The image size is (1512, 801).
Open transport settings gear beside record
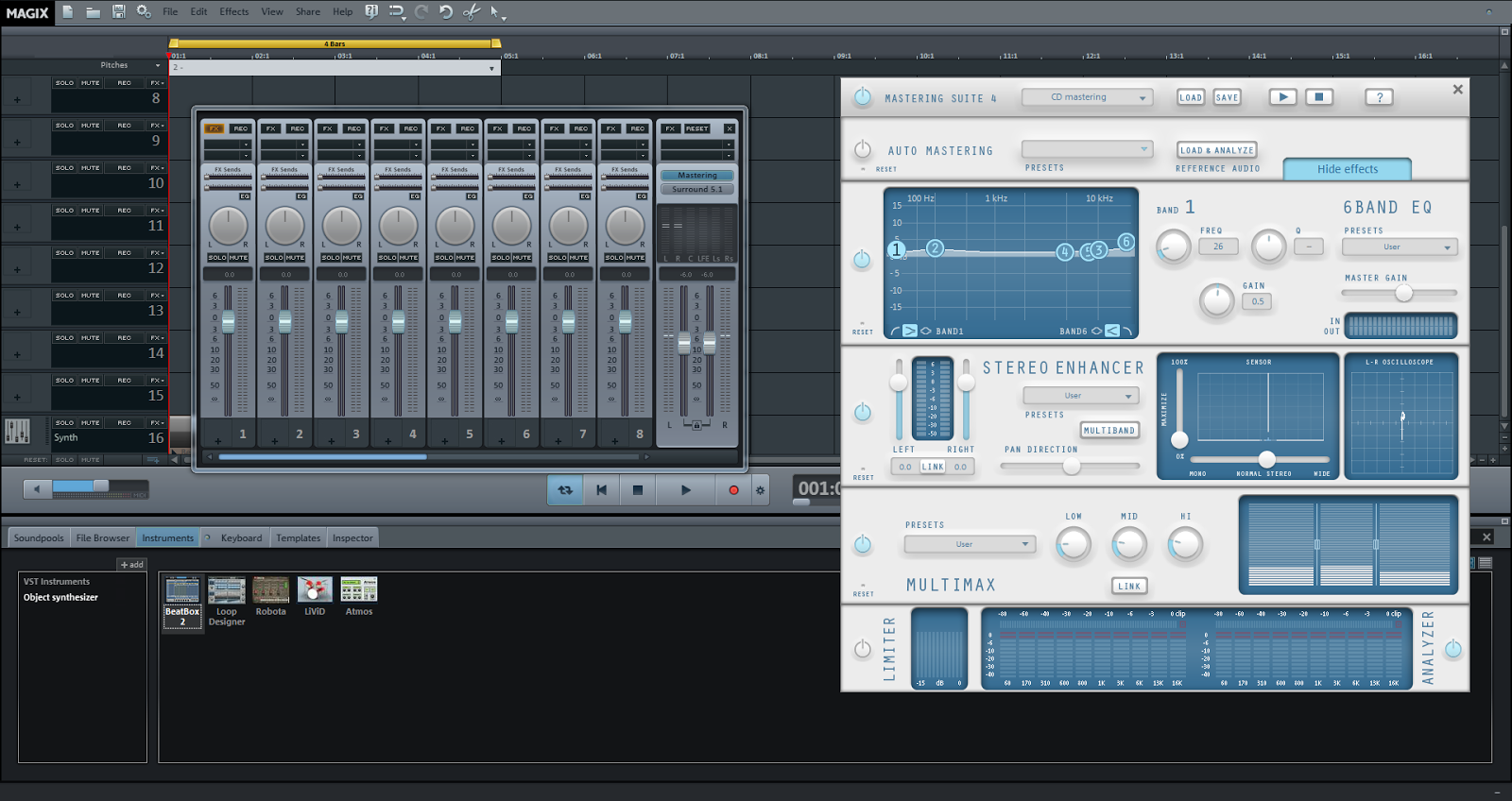760,490
